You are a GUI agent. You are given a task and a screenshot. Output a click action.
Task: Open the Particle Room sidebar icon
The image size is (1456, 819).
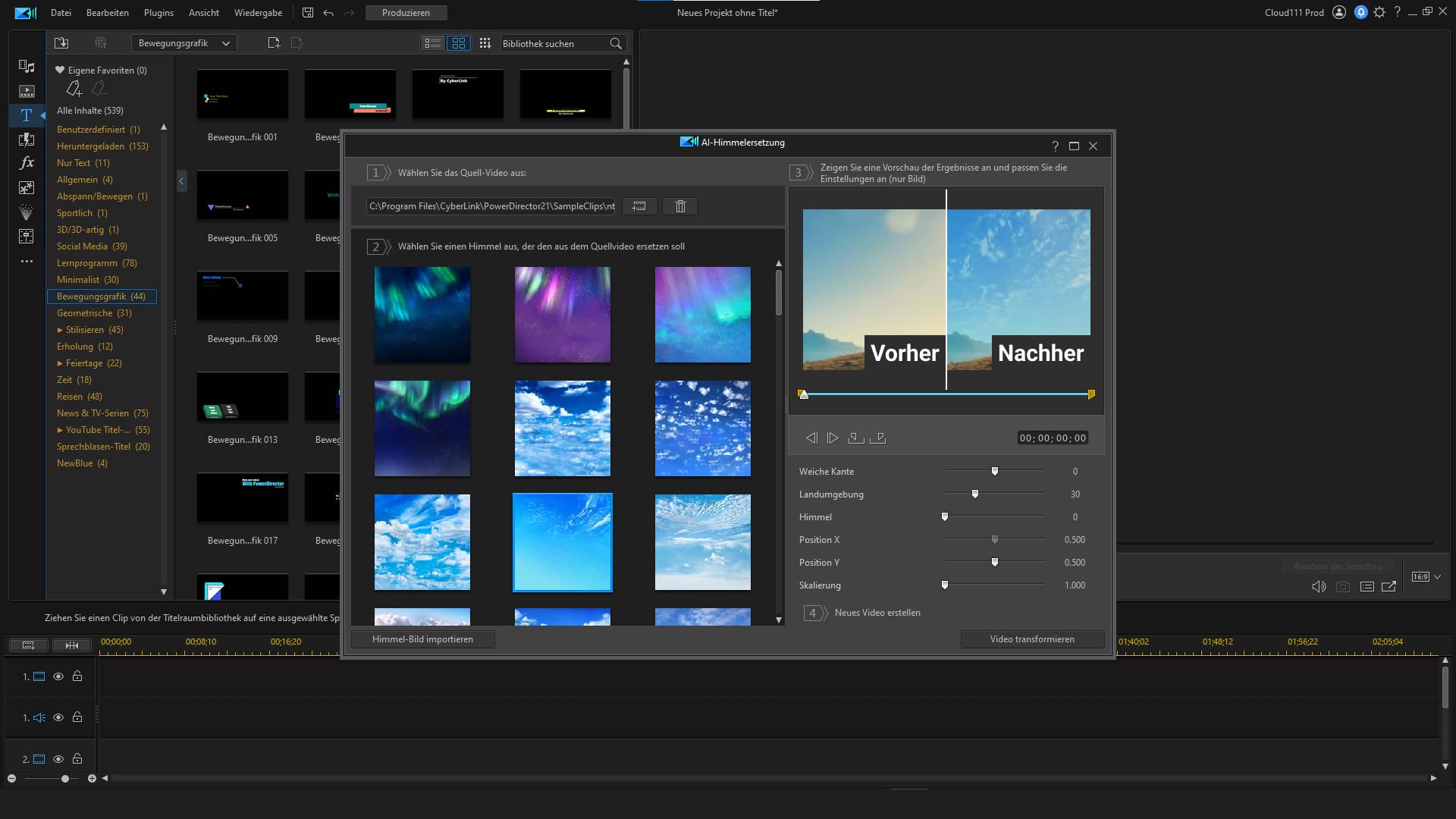coord(27,212)
